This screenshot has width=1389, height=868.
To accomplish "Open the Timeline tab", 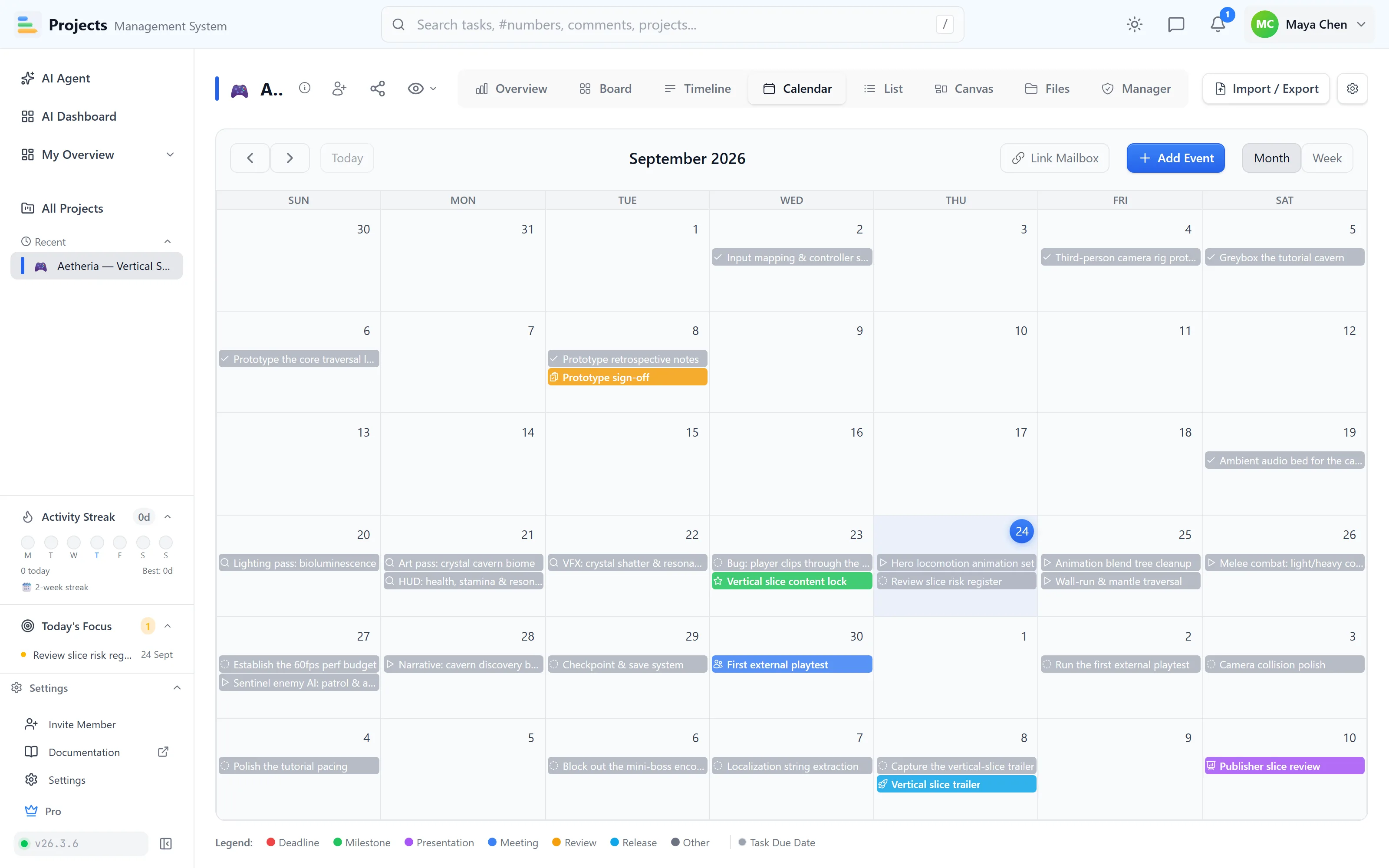I will [x=698, y=89].
